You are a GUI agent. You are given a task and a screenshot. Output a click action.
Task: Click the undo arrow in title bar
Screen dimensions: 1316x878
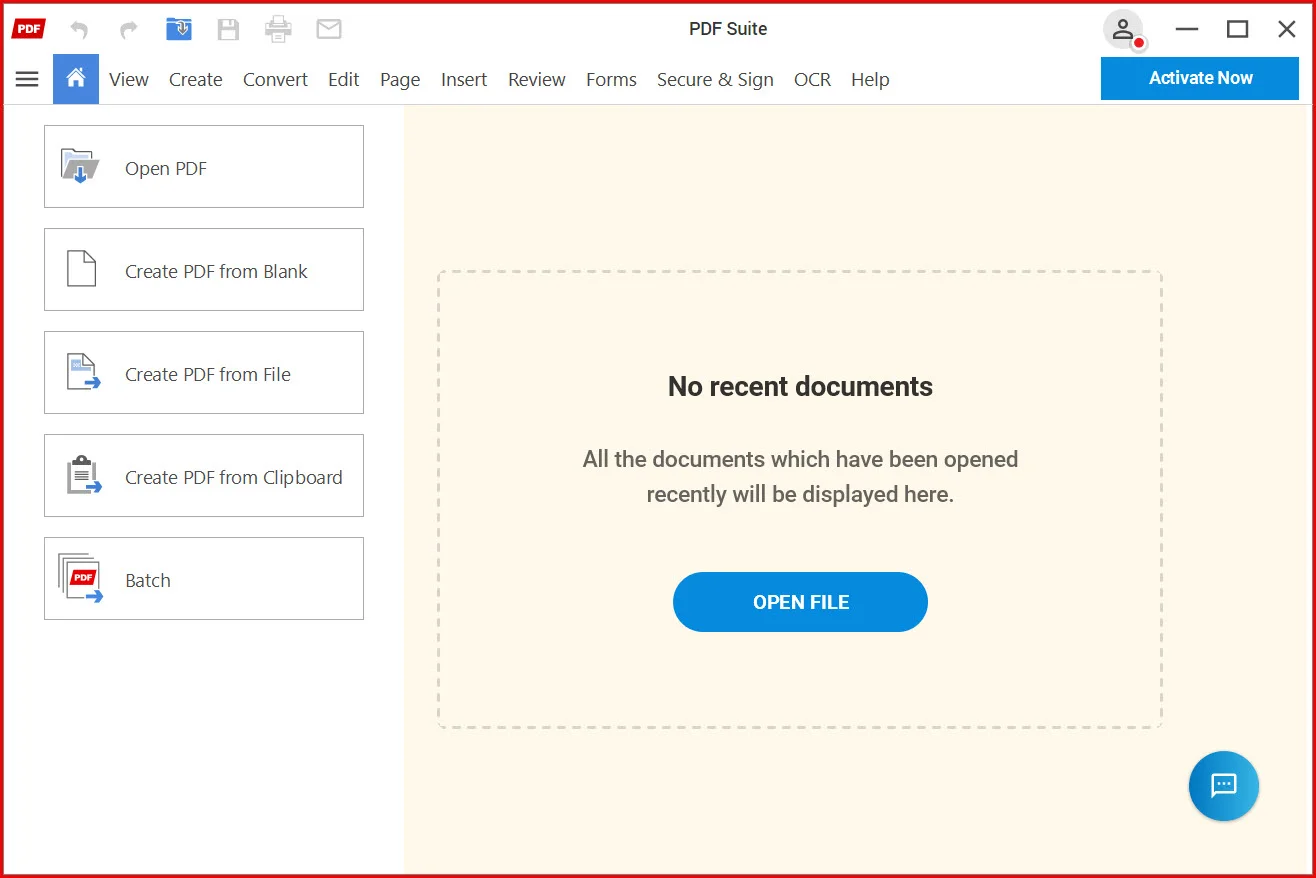(79, 30)
